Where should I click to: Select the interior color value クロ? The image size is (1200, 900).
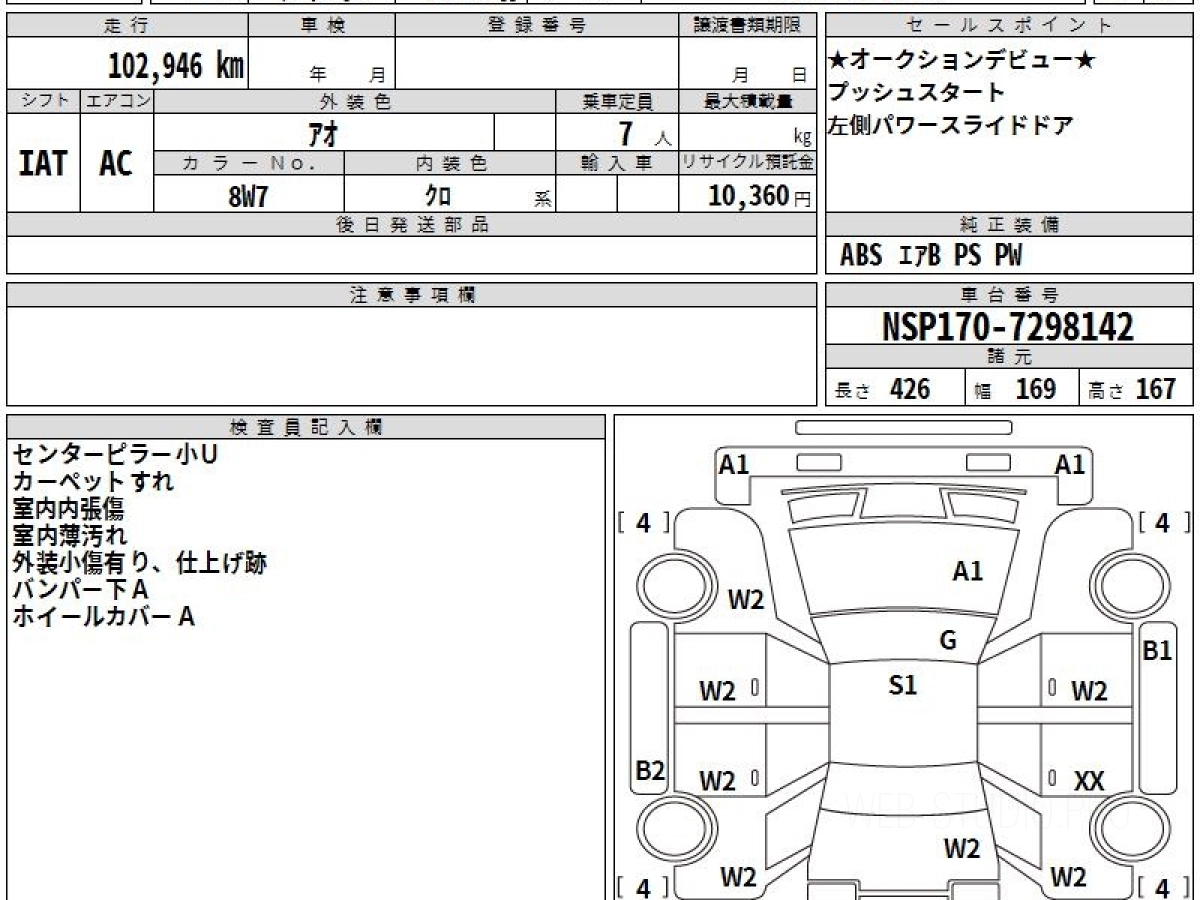(438, 196)
